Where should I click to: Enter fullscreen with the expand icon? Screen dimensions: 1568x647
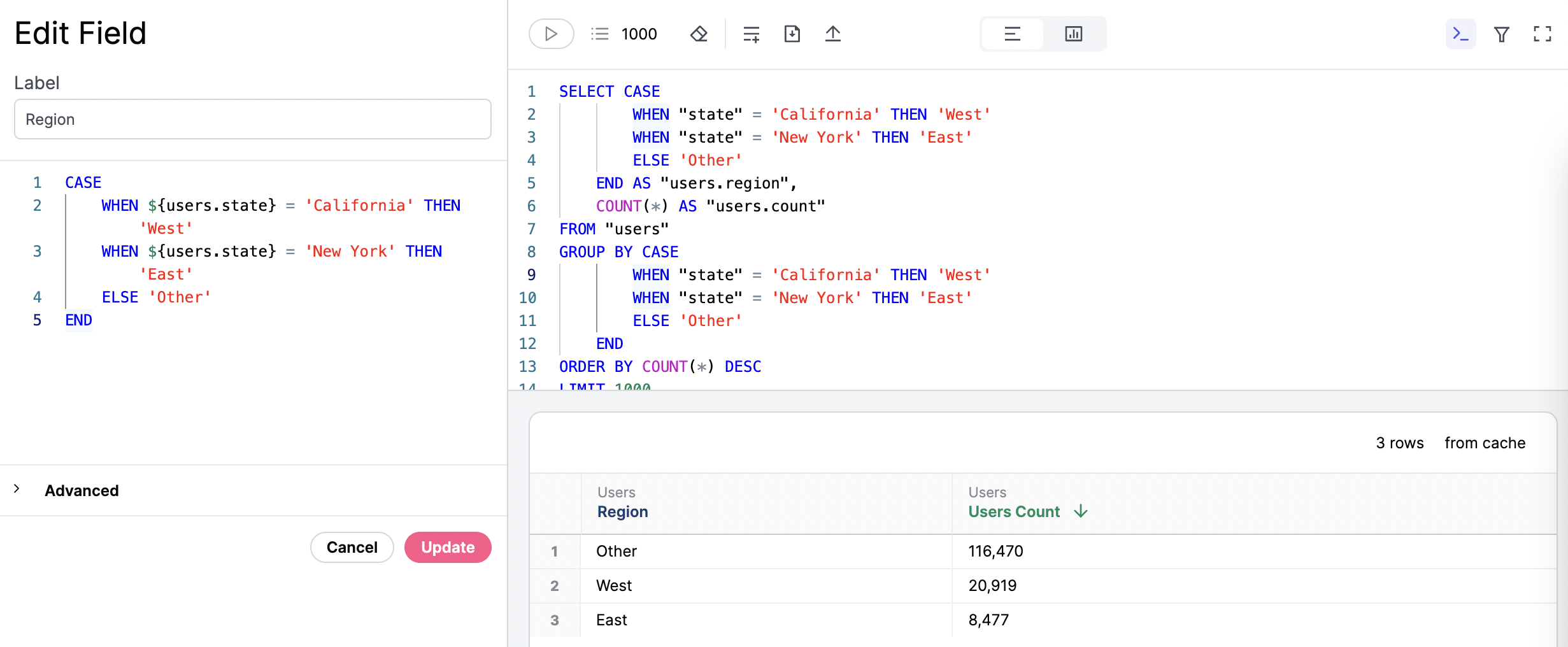pyautogui.click(x=1542, y=34)
